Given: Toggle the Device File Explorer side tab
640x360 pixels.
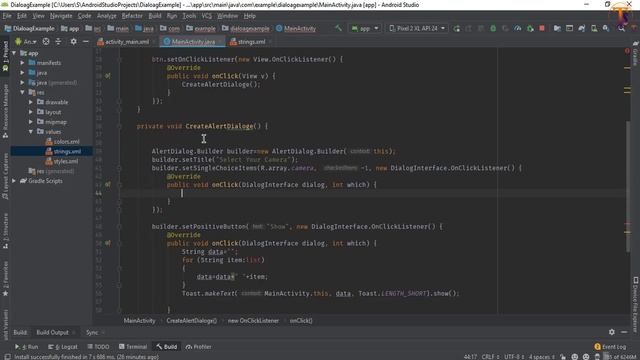Looking at the screenshot, I should pyautogui.click(x=636, y=304).
